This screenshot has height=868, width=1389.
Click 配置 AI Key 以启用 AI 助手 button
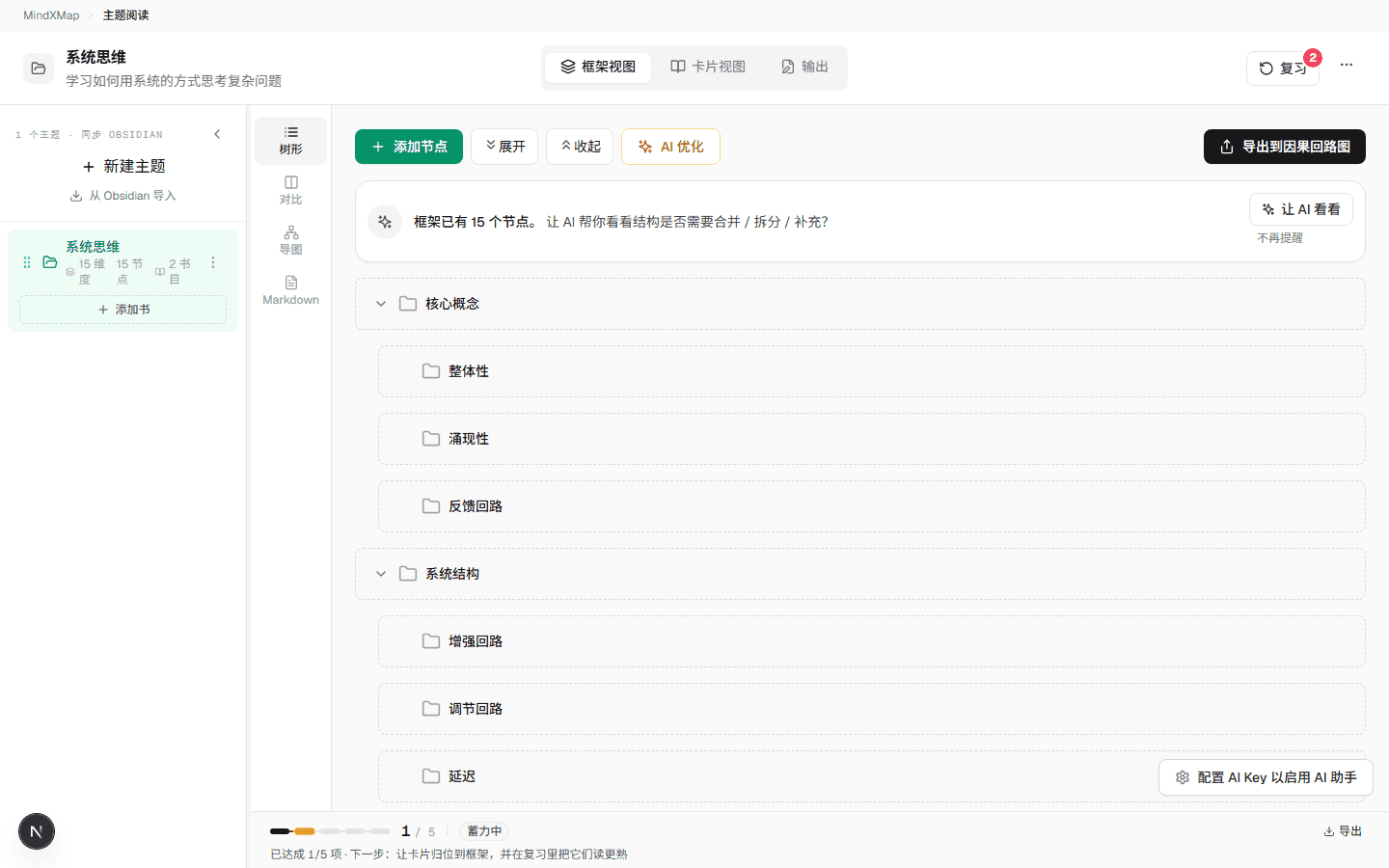[1266, 777]
